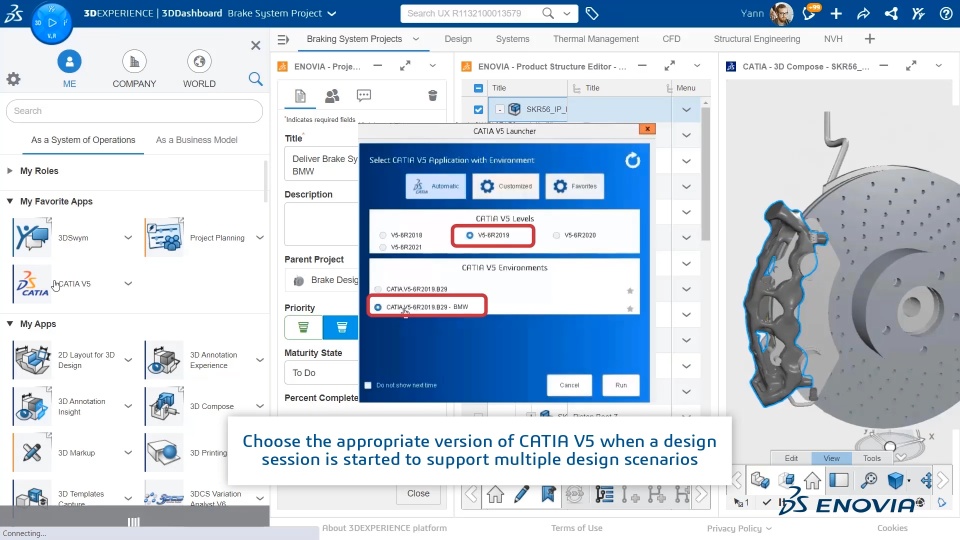Click the home view icon in 3D Compose toolbar
Image resolution: width=960 pixels, height=540 pixels.
[812, 481]
